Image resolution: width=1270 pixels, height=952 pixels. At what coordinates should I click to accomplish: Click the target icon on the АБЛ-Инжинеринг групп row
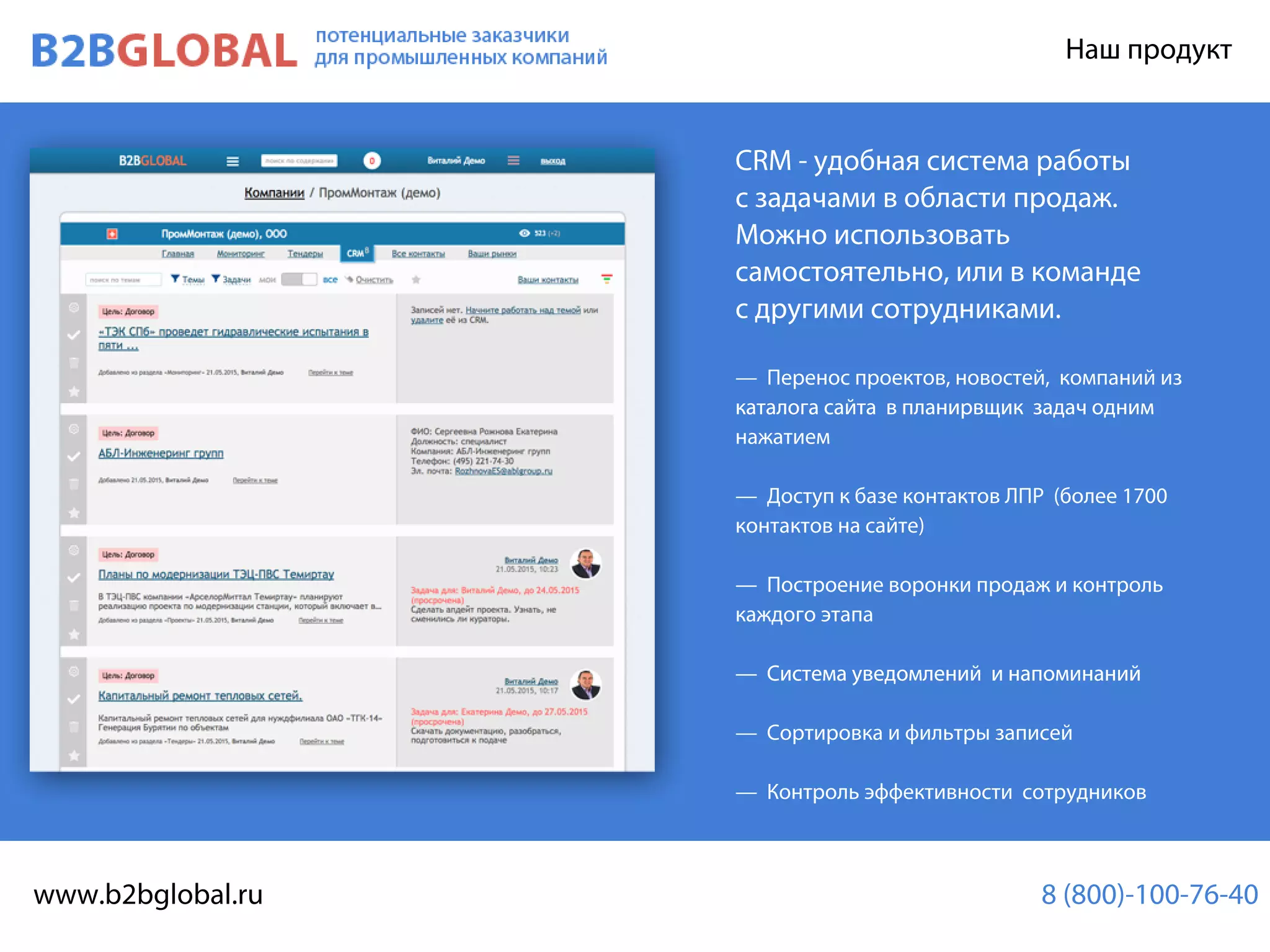74,429
